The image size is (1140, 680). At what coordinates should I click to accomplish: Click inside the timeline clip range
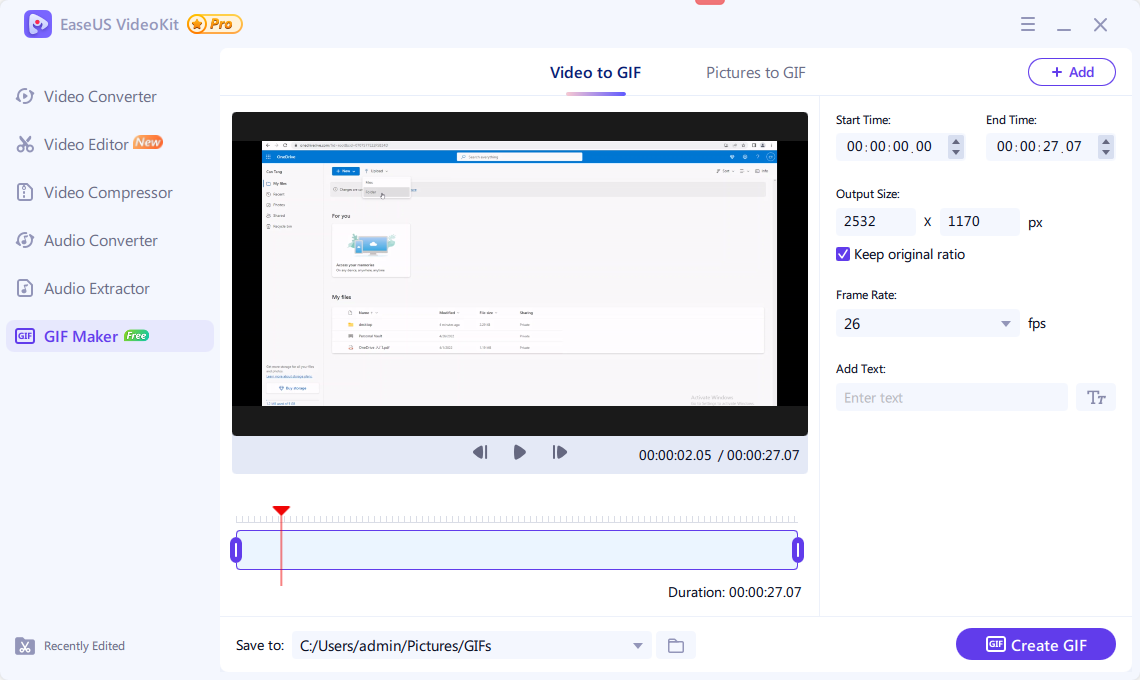(x=517, y=550)
